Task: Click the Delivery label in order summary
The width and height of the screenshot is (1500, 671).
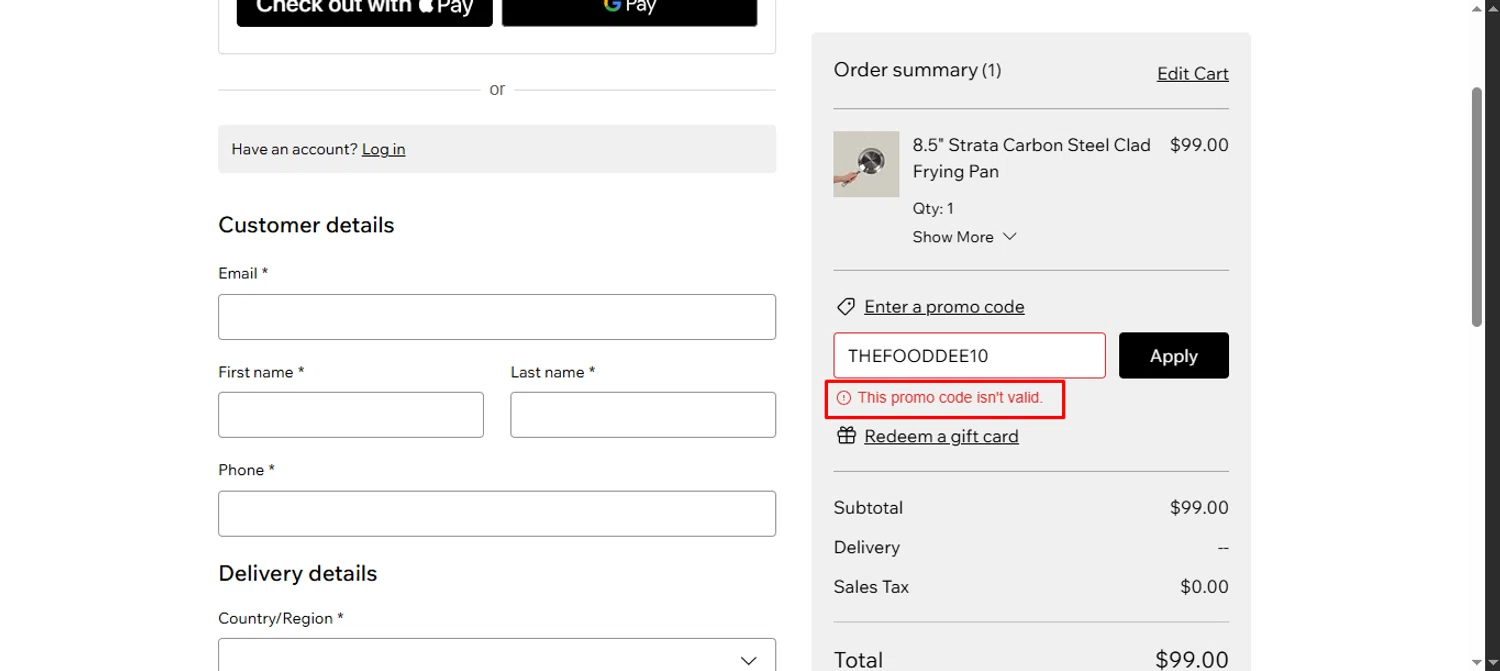Action: point(867,548)
